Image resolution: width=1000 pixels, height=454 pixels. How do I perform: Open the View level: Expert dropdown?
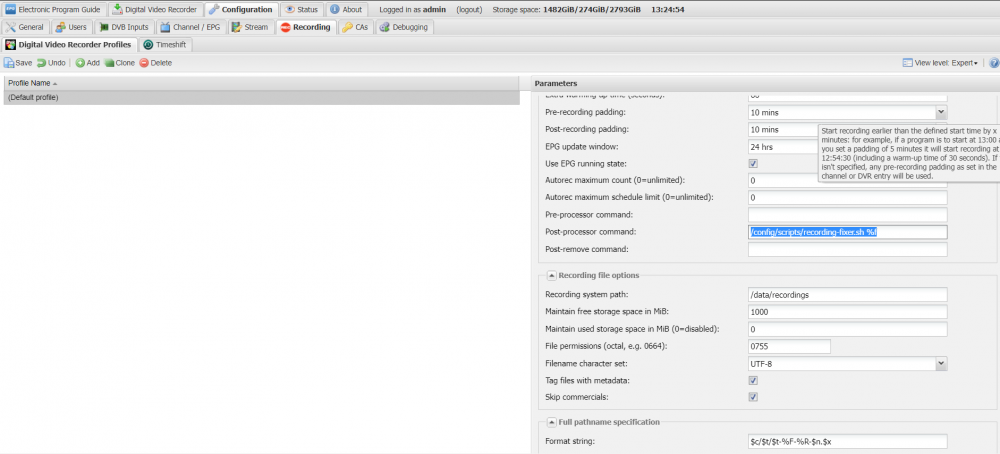[940, 63]
